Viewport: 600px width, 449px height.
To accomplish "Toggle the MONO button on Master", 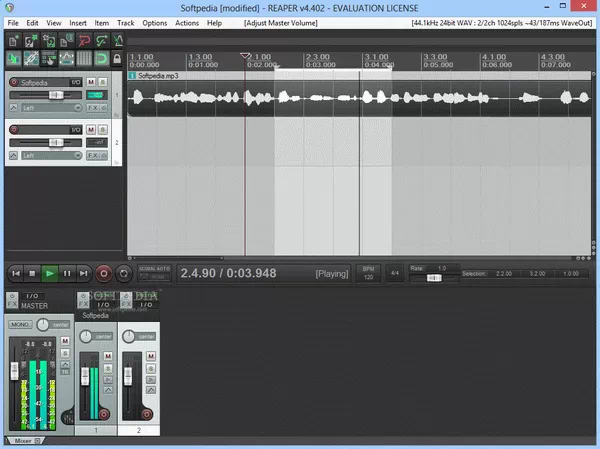I will [20, 325].
